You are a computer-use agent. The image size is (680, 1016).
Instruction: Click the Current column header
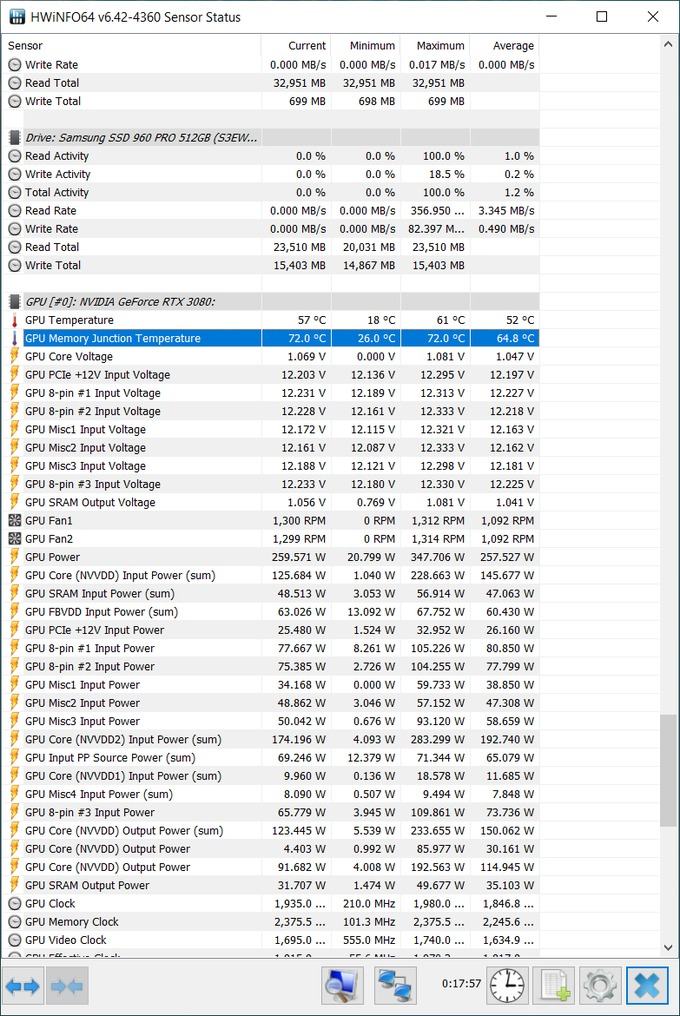(x=296, y=45)
